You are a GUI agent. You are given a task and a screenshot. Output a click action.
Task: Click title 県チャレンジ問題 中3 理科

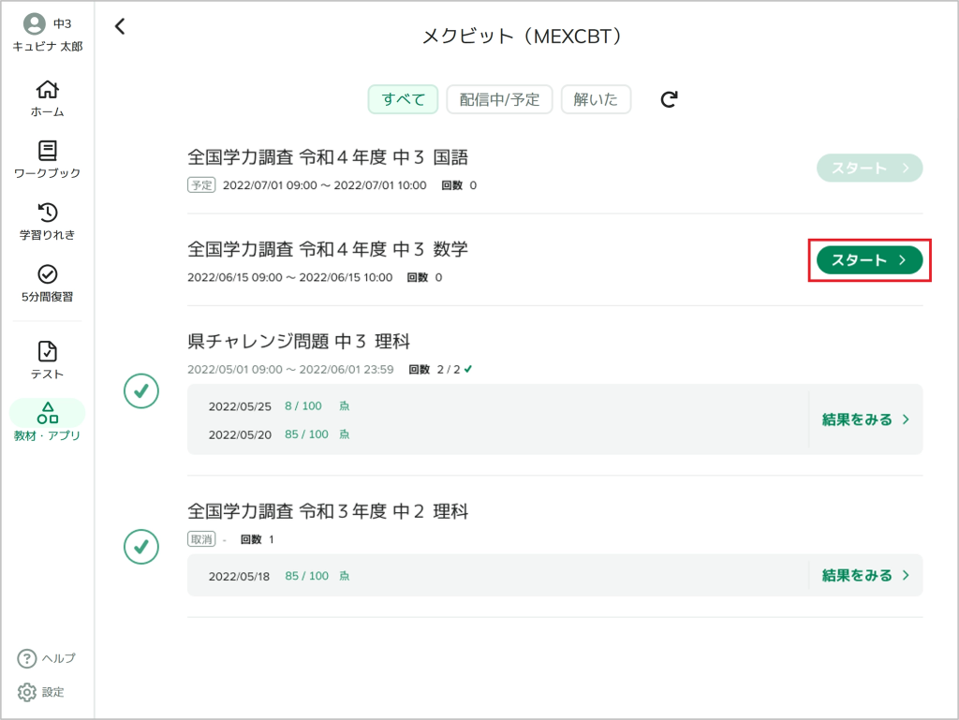coord(298,341)
